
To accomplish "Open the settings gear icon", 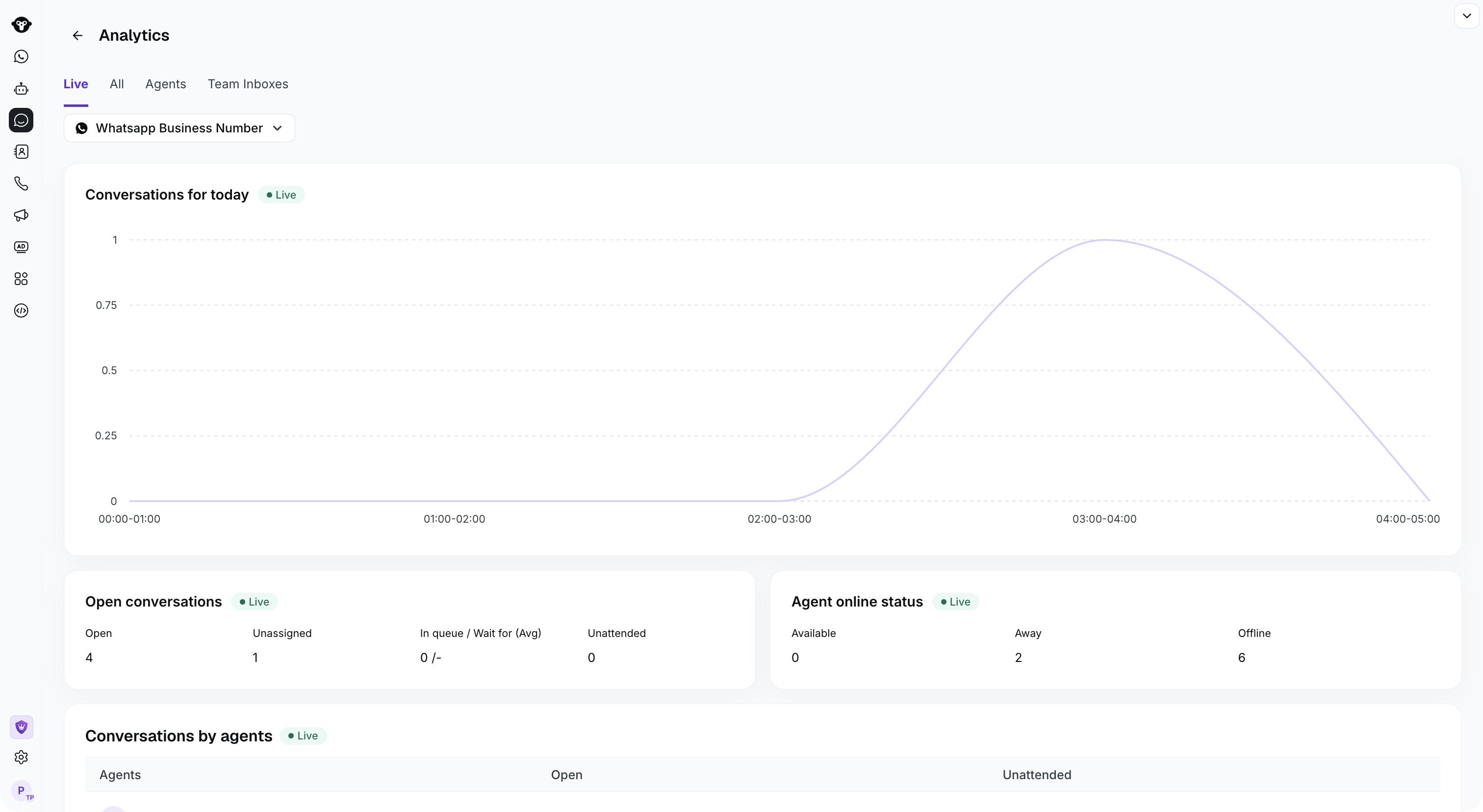I will click(21, 758).
